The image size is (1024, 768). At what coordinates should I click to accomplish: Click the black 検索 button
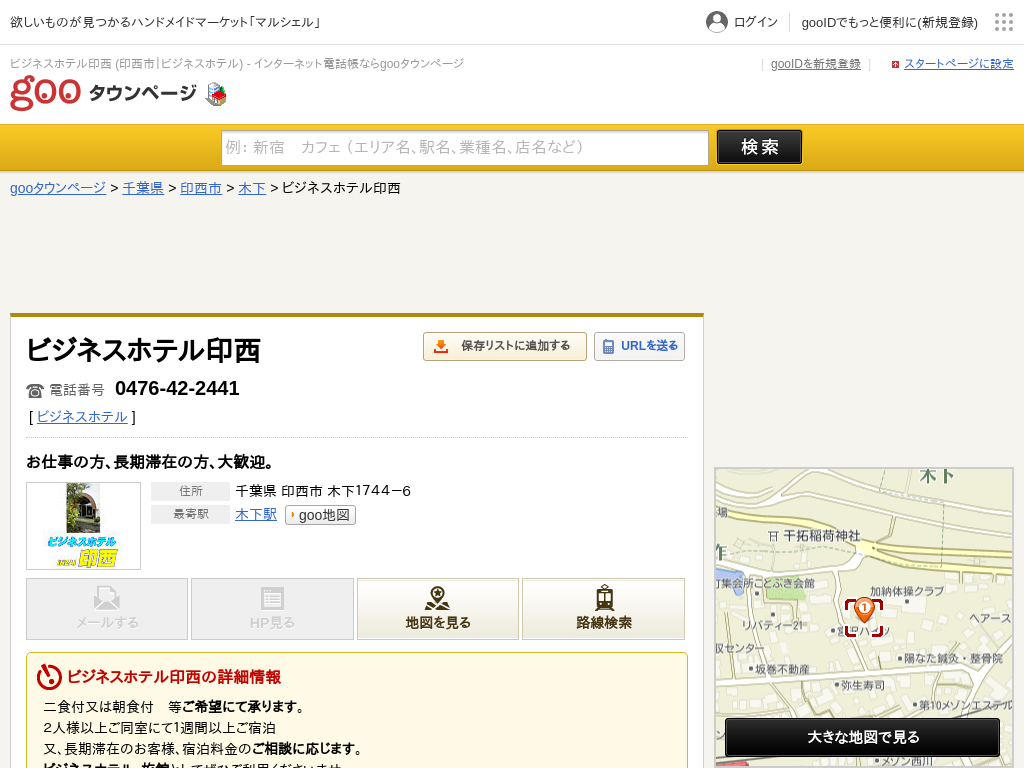tap(760, 147)
